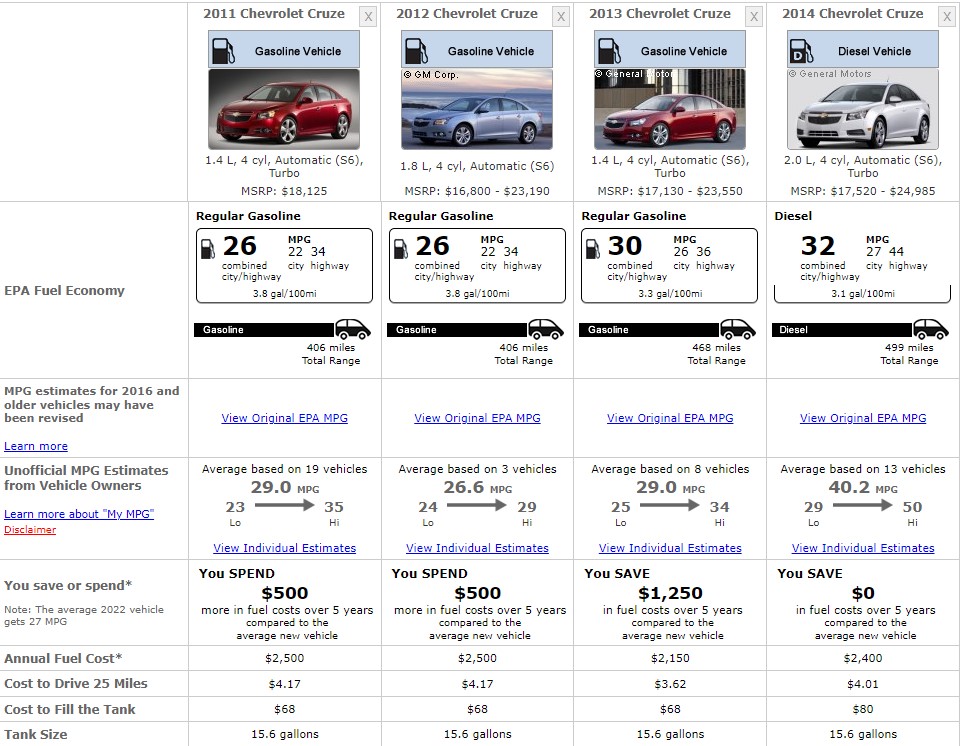View Original EPA MPG for 2012 Cruze
The image size is (960, 746).
coord(478,418)
